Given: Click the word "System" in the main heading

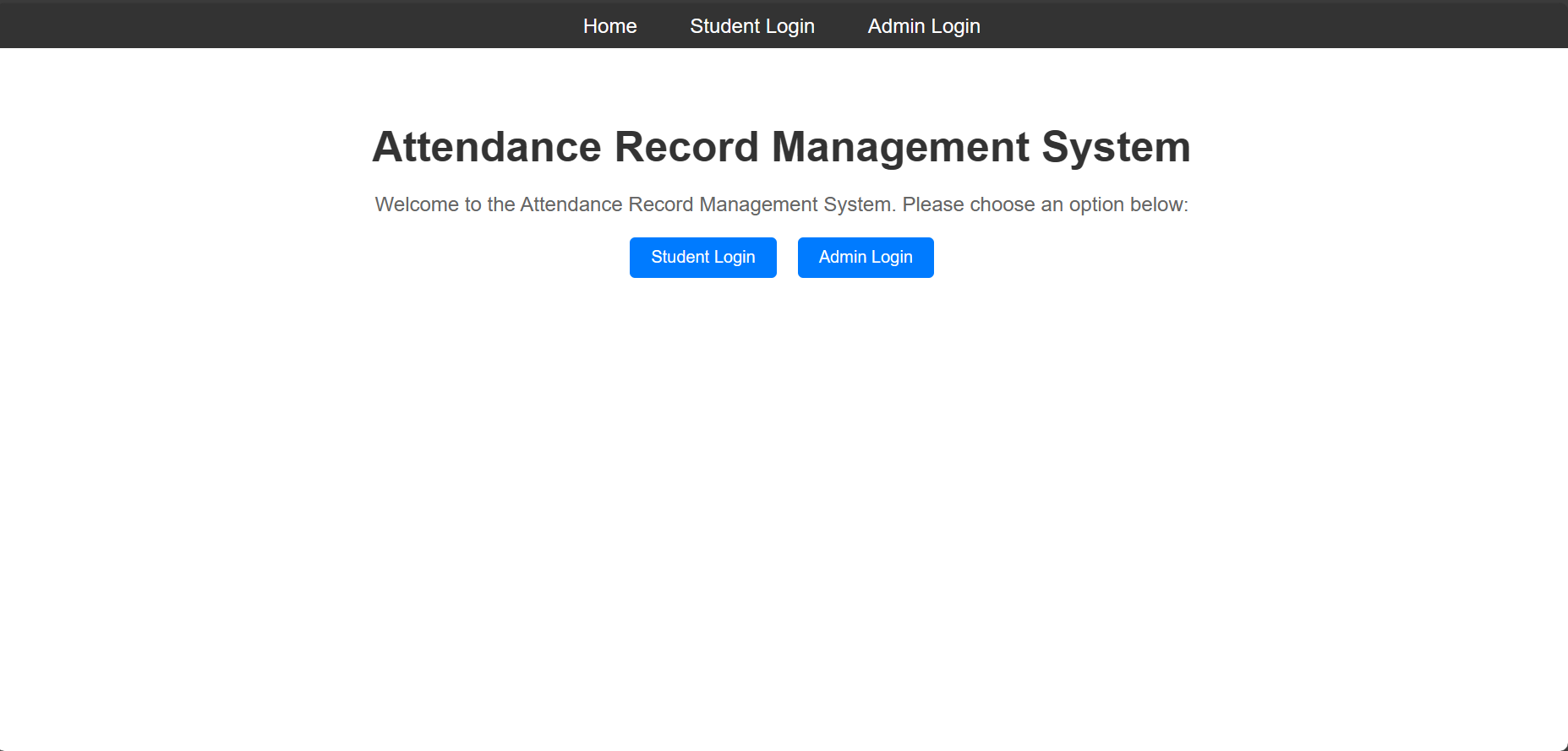Looking at the screenshot, I should pos(1116,147).
